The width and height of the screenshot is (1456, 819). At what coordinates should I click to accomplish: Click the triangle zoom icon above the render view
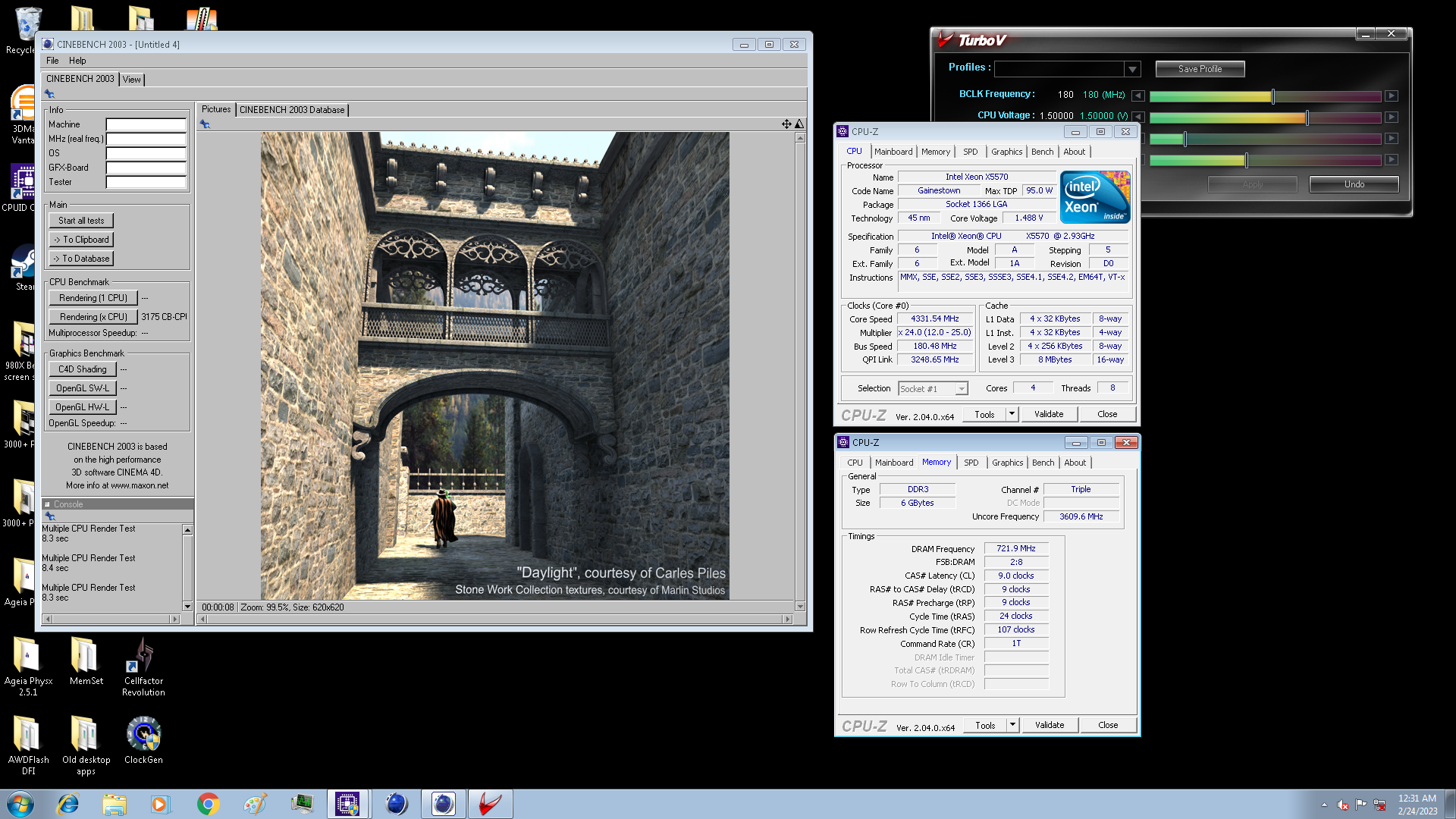tap(799, 124)
